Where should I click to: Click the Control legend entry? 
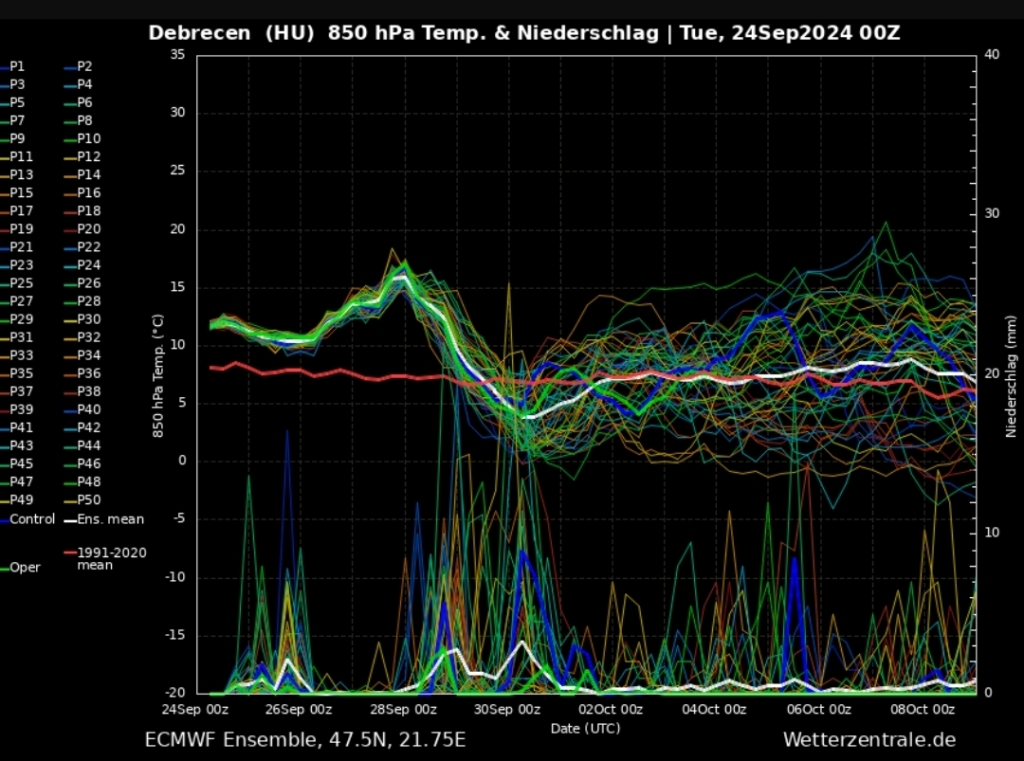pyautogui.click(x=32, y=519)
